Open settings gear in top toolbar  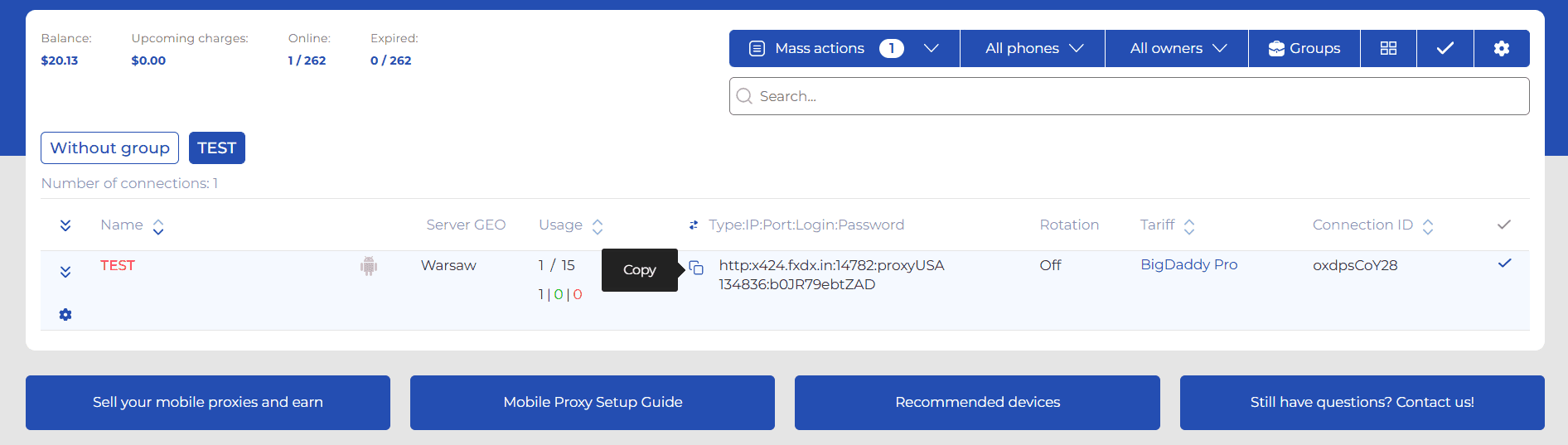[1501, 48]
